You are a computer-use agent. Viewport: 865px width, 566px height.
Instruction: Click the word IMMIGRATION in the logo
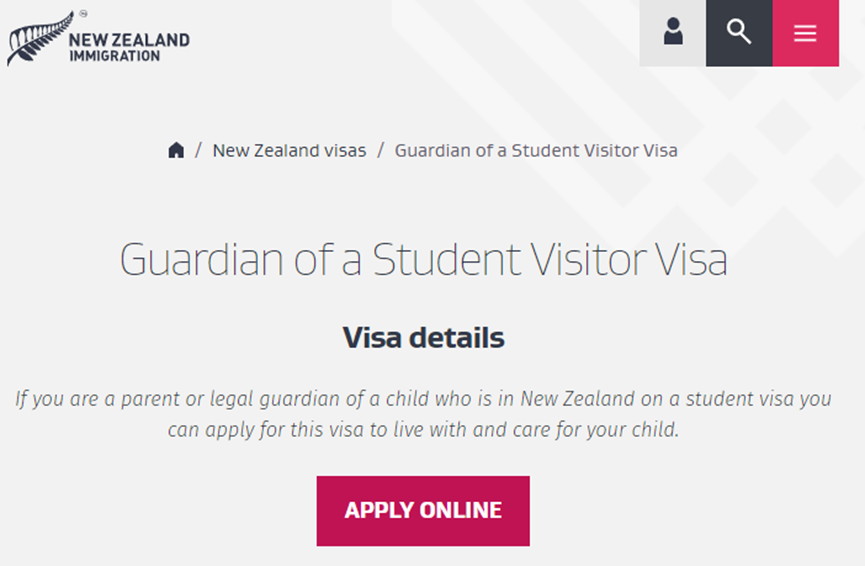pyautogui.click(x=115, y=56)
